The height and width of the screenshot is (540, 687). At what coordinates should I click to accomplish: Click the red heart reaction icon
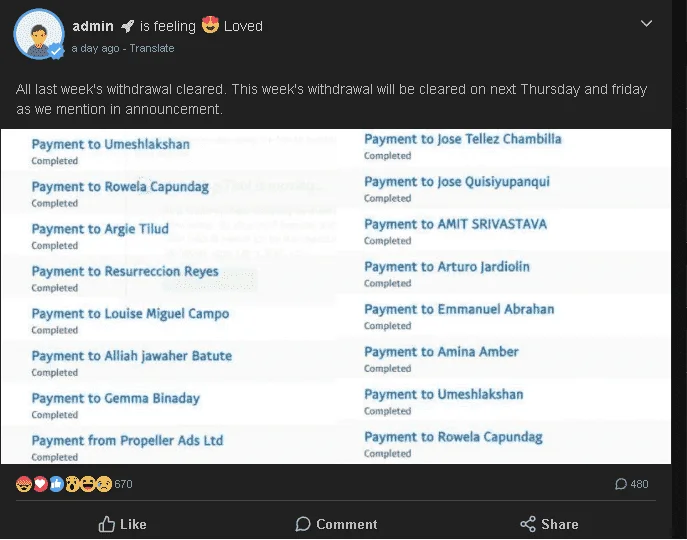coord(40,484)
